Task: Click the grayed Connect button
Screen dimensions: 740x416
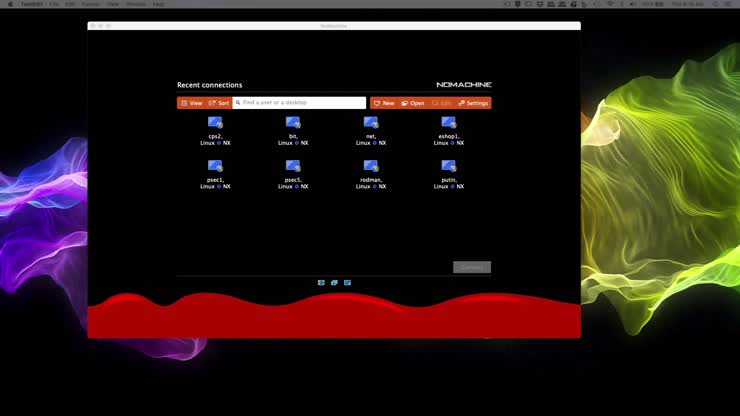Action: coord(472,267)
